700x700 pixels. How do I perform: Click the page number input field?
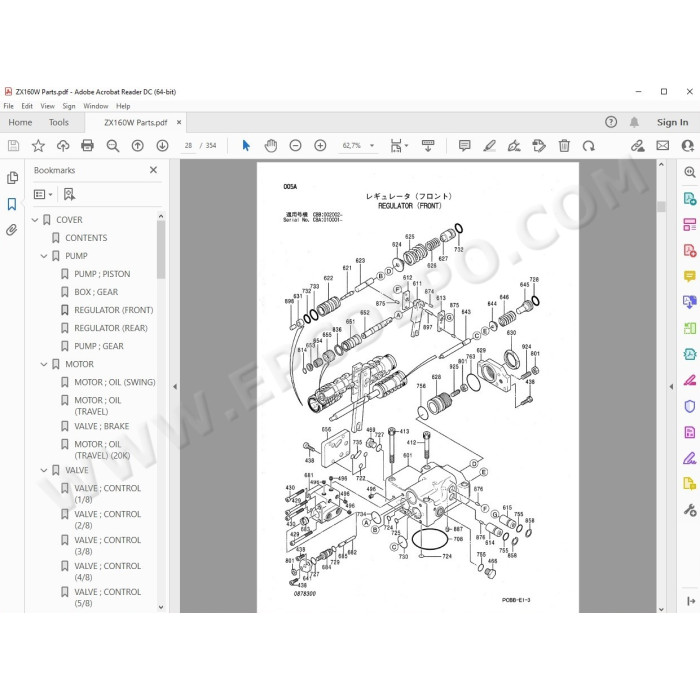coord(188,146)
